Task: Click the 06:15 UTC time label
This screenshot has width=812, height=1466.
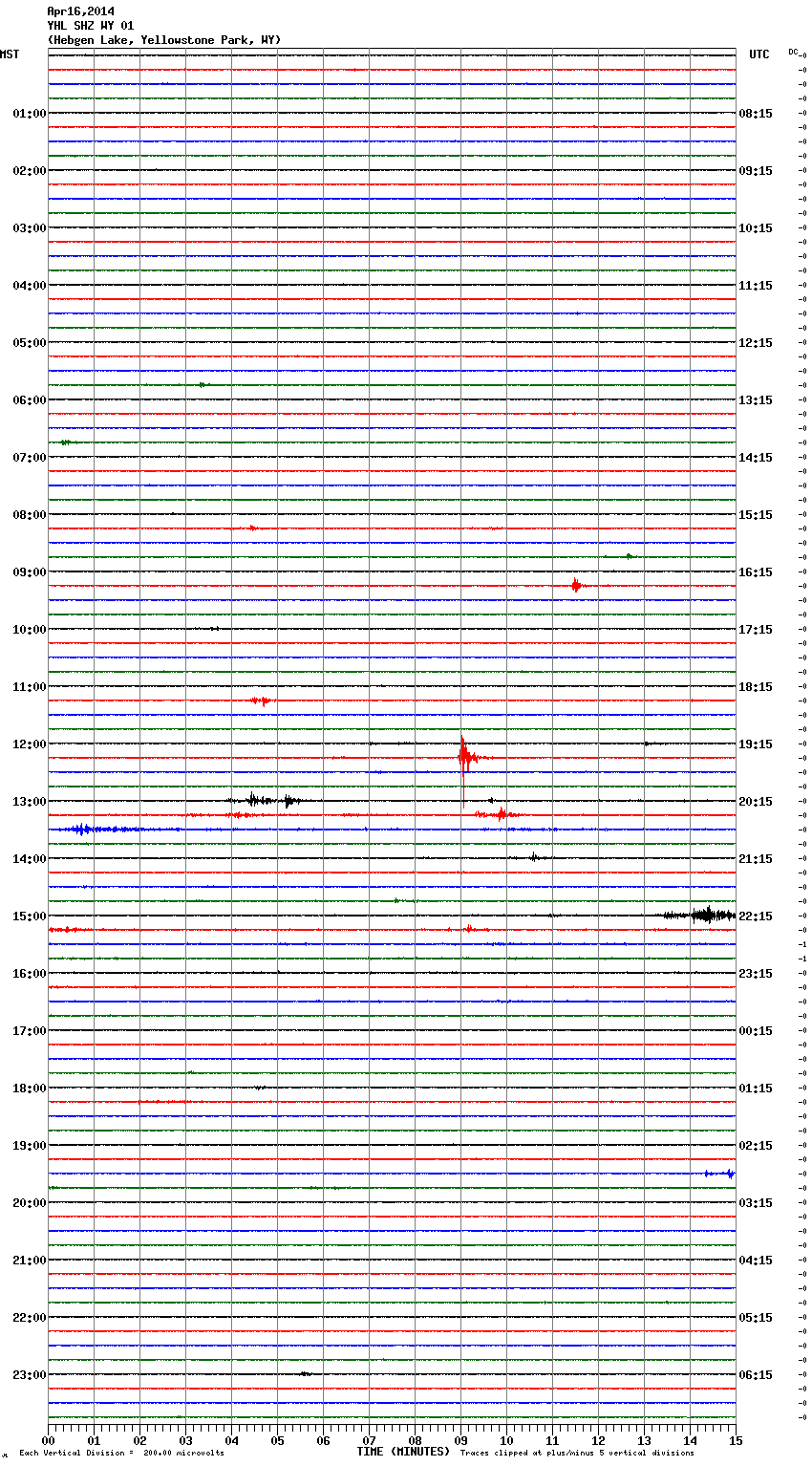Action: pyautogui.click(x=755, y=1375)
